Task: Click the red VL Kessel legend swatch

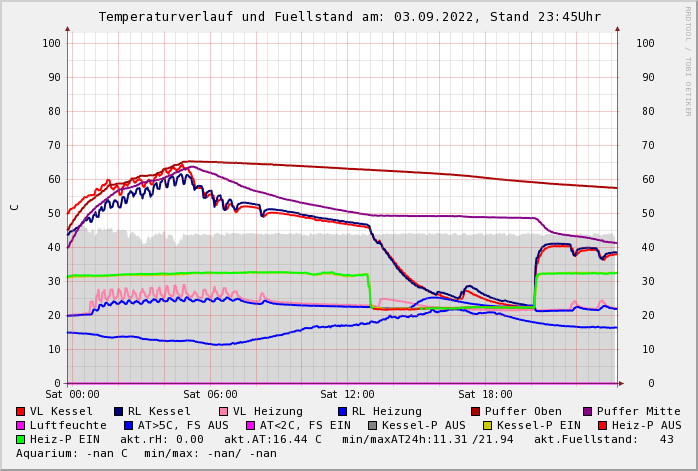Action: (x=21, y=411)
